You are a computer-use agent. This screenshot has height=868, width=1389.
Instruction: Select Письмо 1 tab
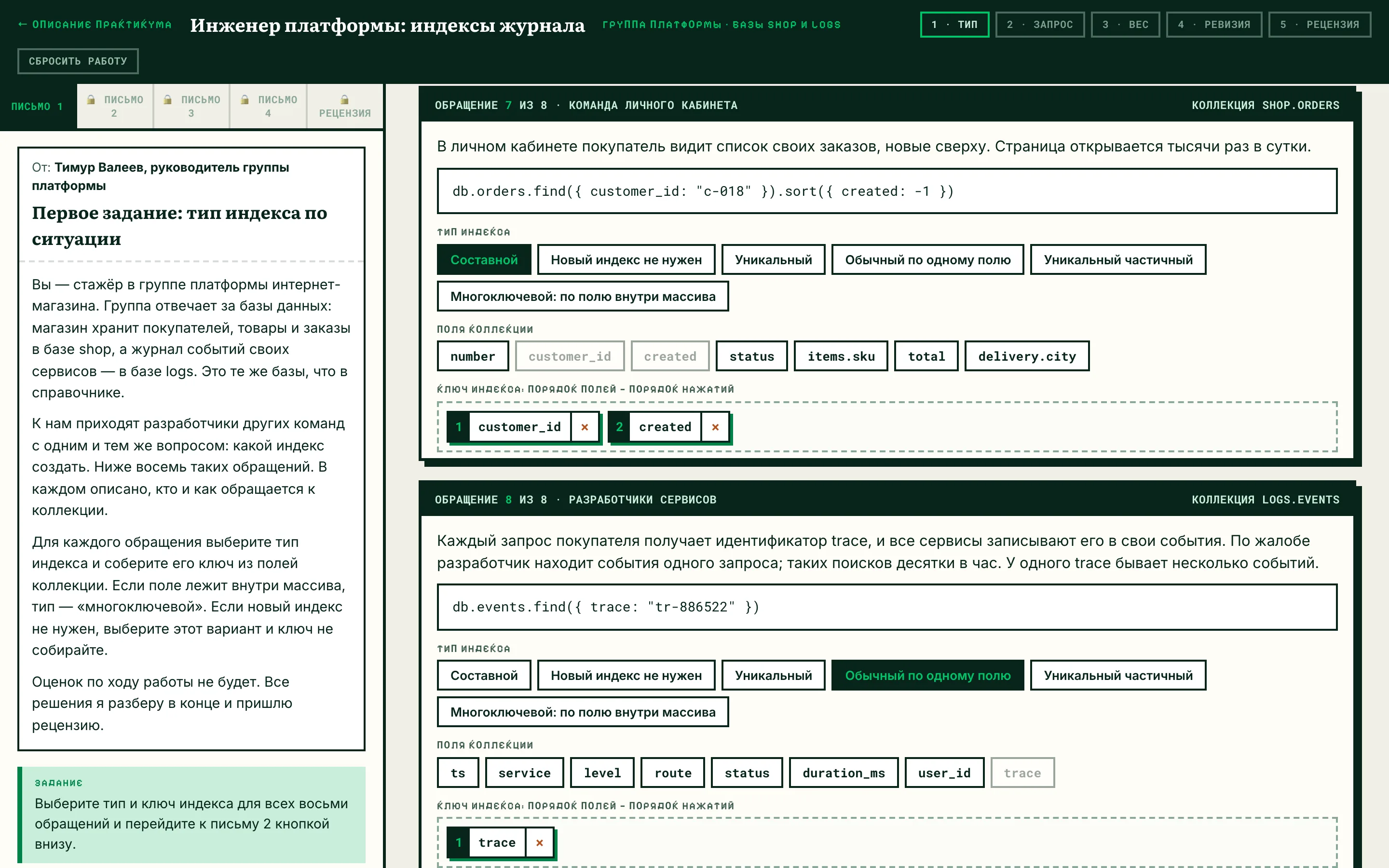38,106
